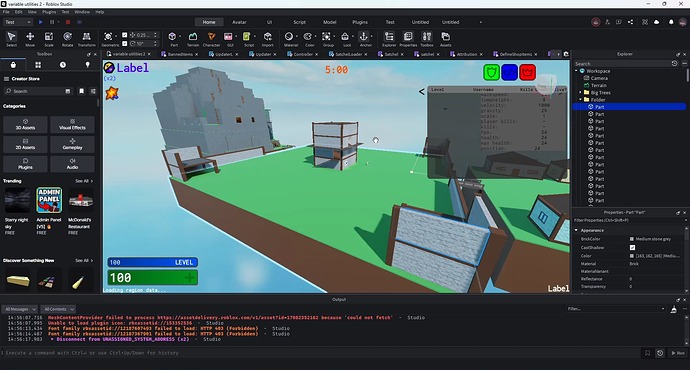Show the Explorer panel via ribbon
The width and height of the screenshot is (690, 370).
(x=389, y=39)
